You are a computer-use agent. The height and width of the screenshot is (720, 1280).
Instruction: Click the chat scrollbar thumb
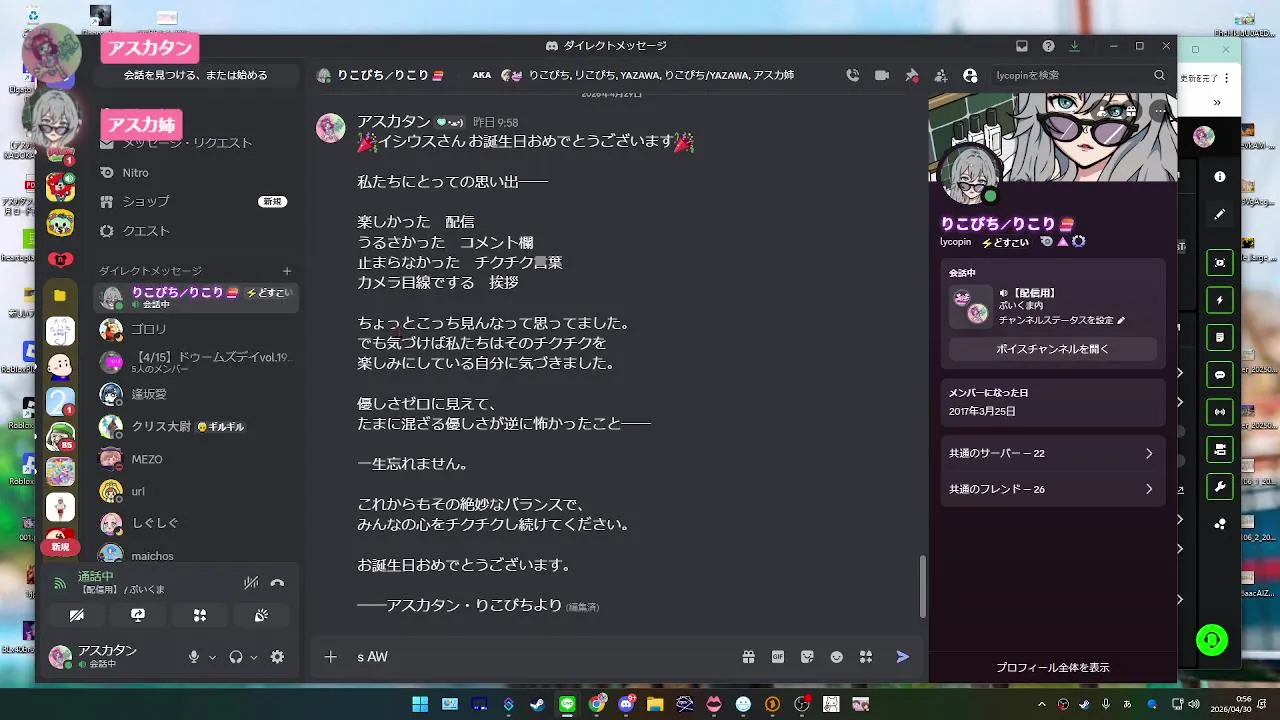point(921,587)
